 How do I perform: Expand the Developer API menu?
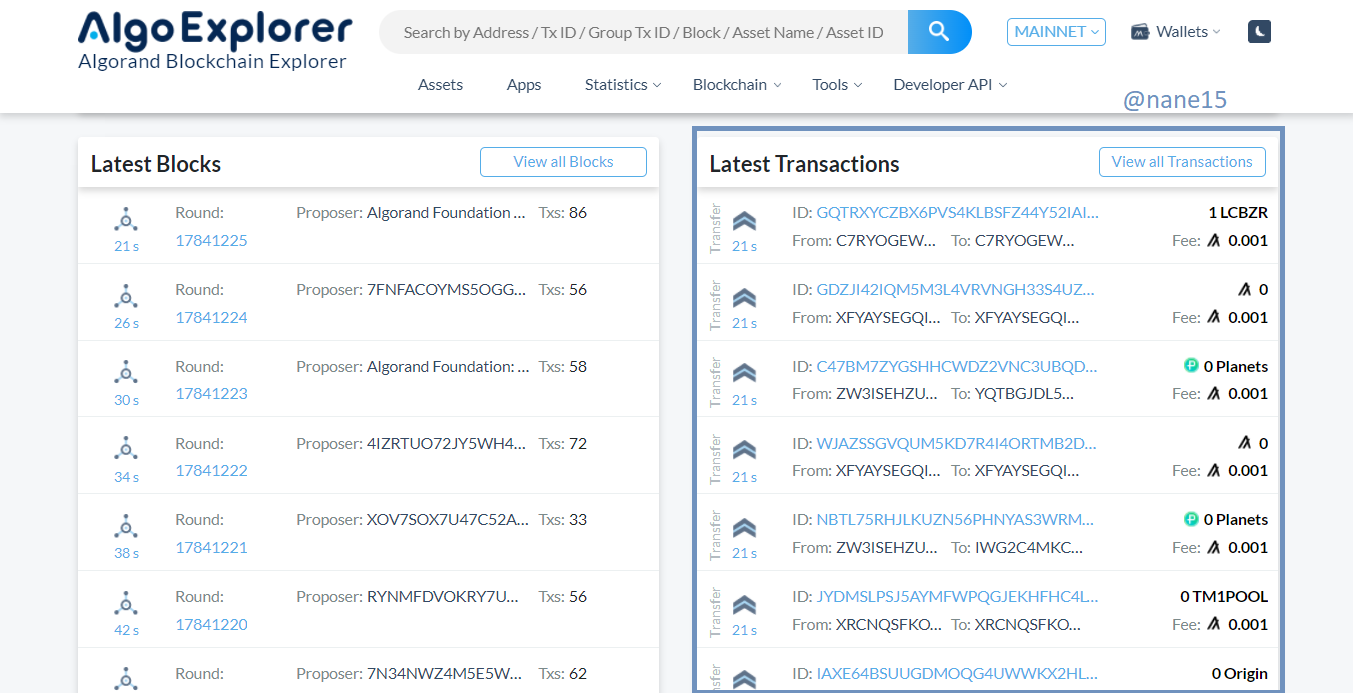(x=950, y=85)
